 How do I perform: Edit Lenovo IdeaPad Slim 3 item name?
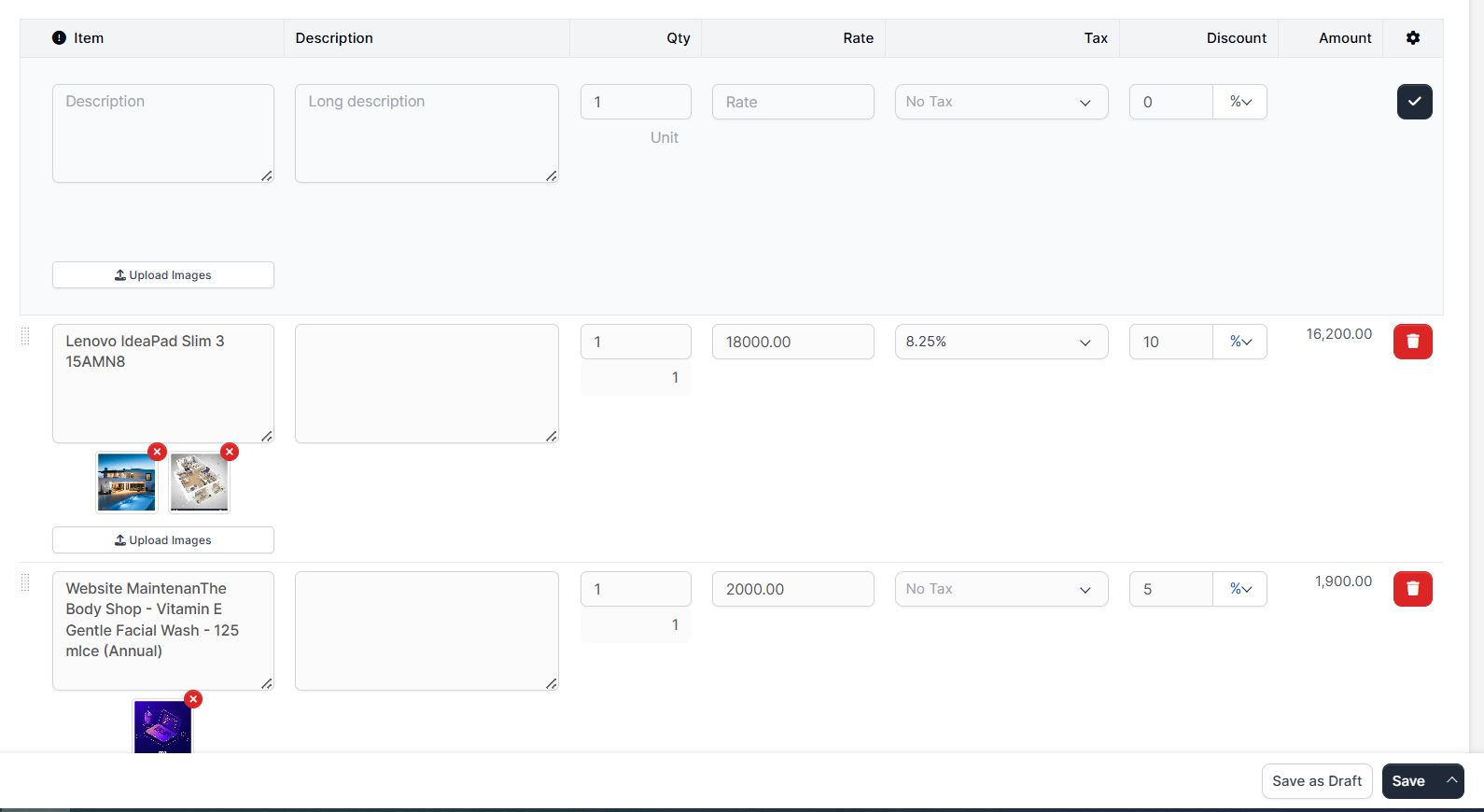click(x=163, y=384)
